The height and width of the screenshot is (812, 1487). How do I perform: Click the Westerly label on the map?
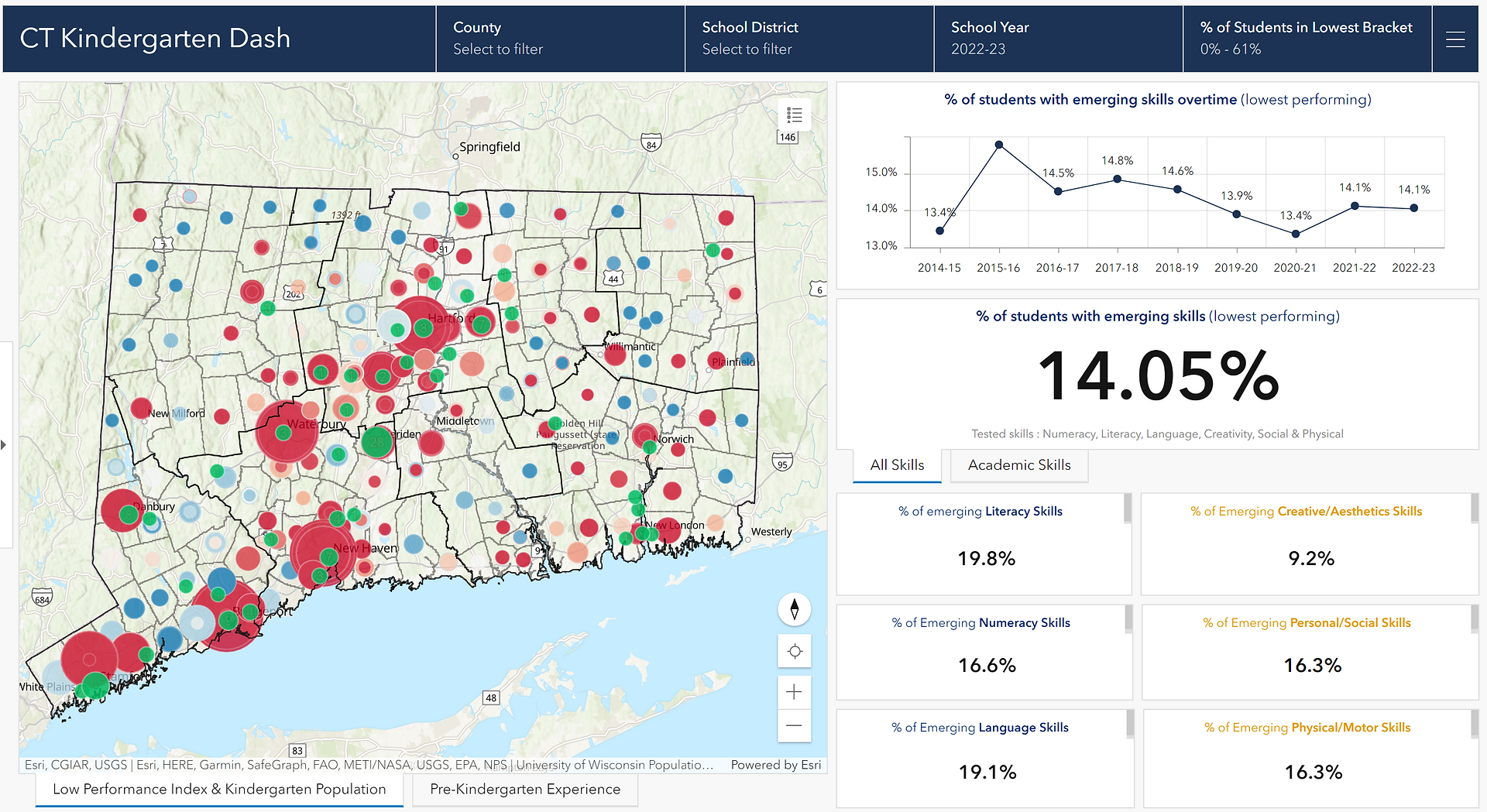(771, 533)
